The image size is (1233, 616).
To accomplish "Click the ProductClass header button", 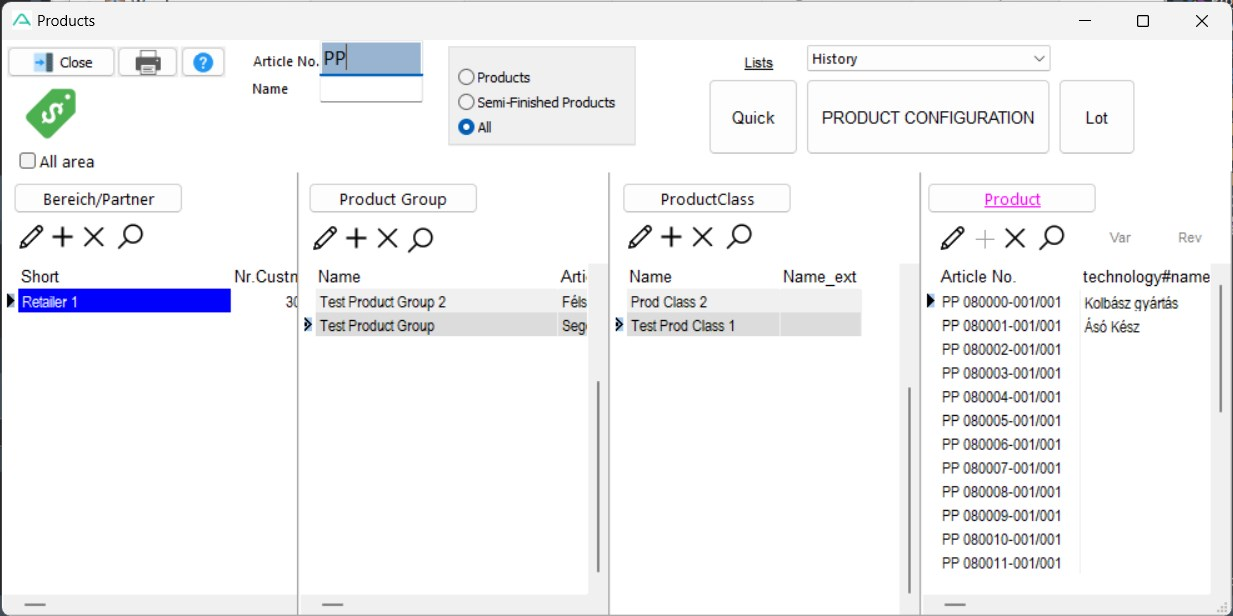I will tap(707, 199).
